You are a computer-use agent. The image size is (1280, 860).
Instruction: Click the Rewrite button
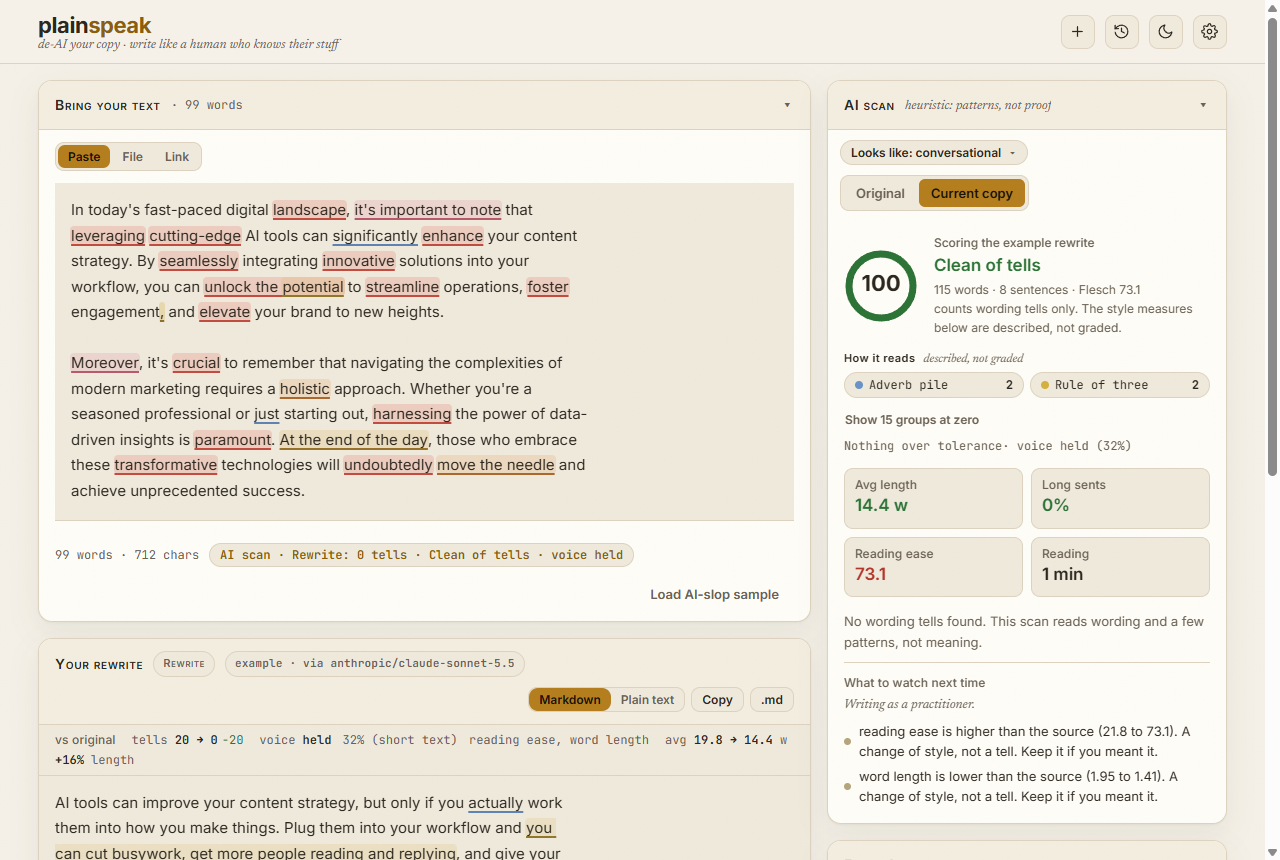coord(184,664)
